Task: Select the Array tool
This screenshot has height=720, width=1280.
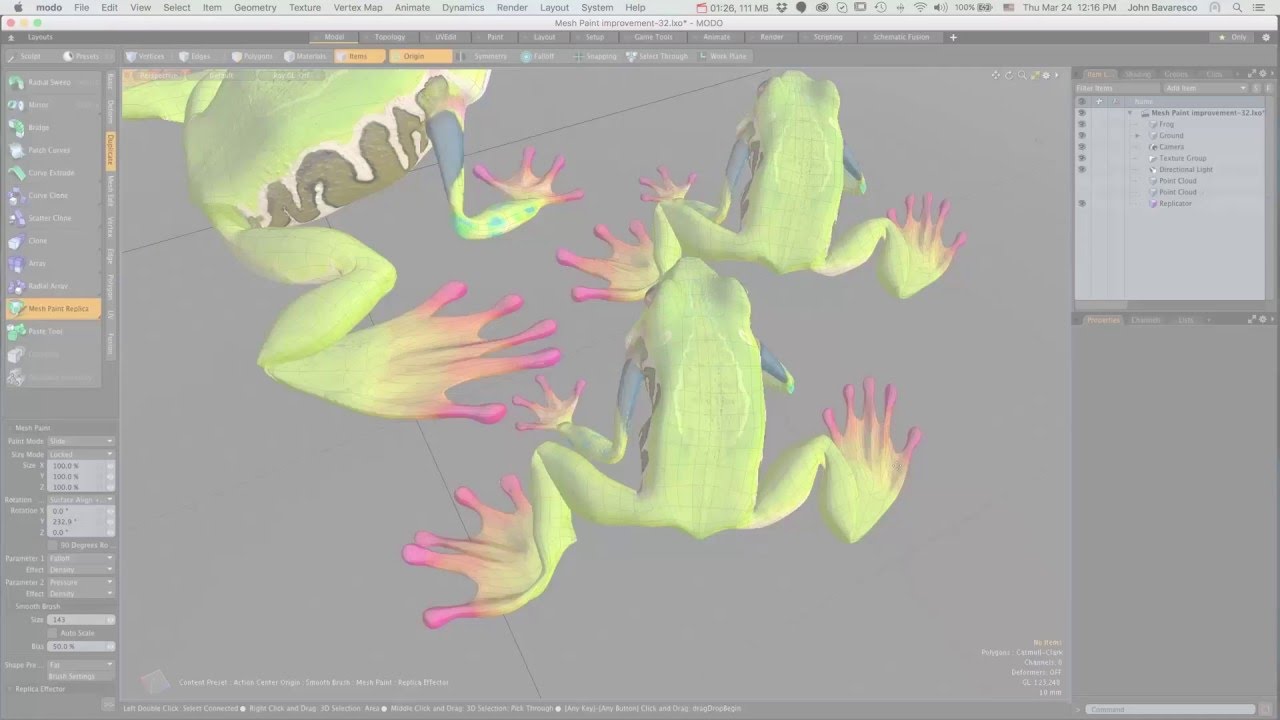Action: tap(52, 264)
